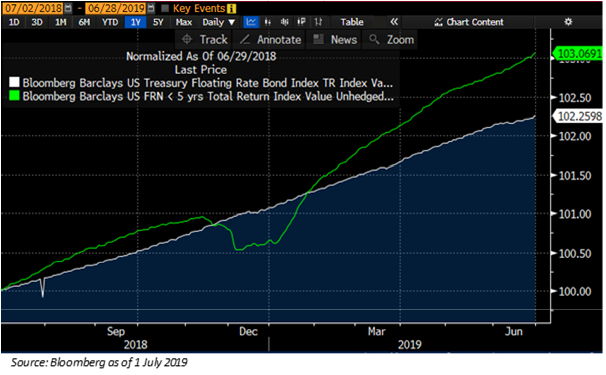606x375 pixels.
Task: Select the YTD range tab
Action: click(110, 22)
